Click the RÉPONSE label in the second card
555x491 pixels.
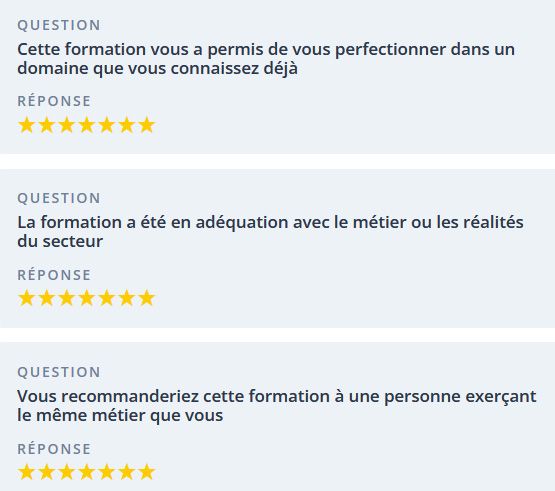coord(54,275)
